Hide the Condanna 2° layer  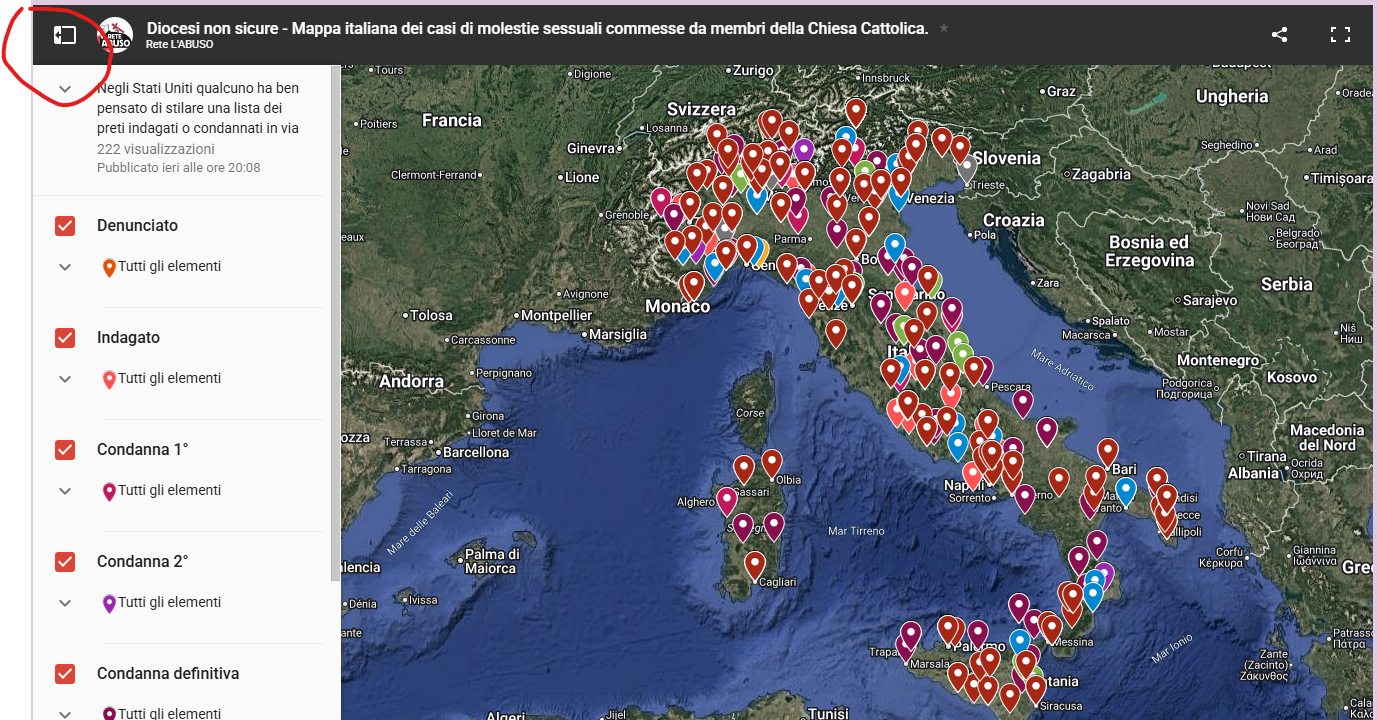coord(65,562)
